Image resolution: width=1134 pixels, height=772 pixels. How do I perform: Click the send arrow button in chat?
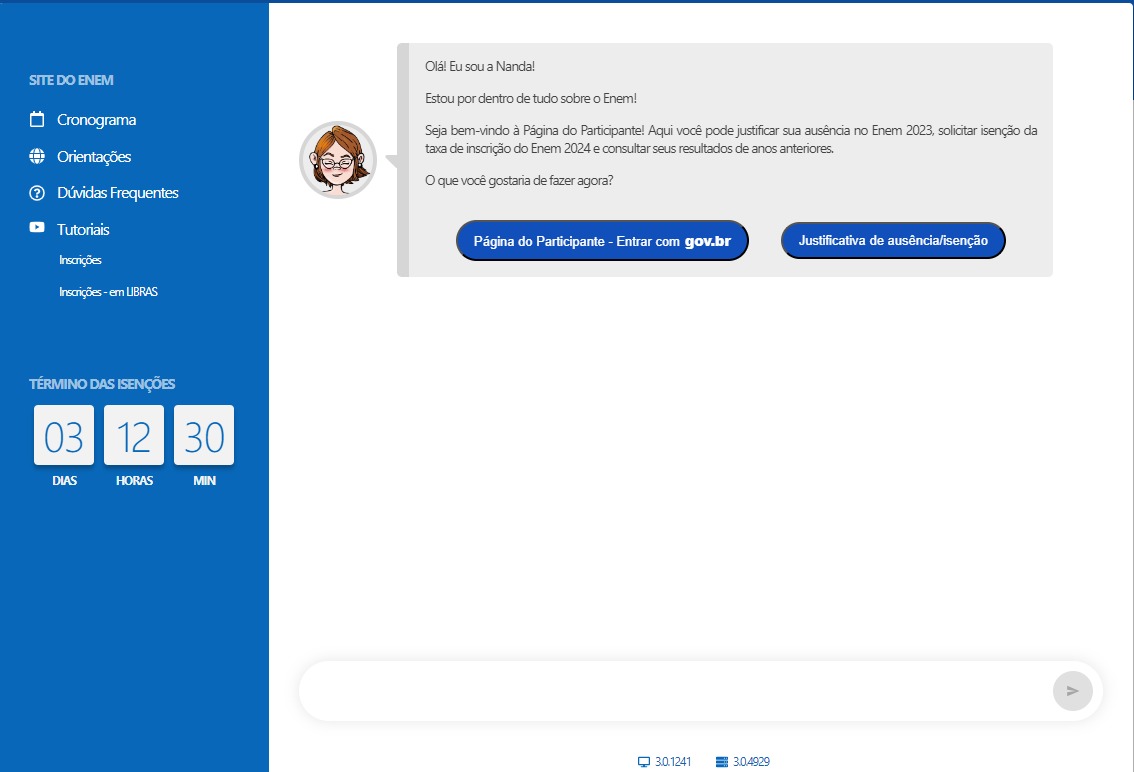(1073, 691)
